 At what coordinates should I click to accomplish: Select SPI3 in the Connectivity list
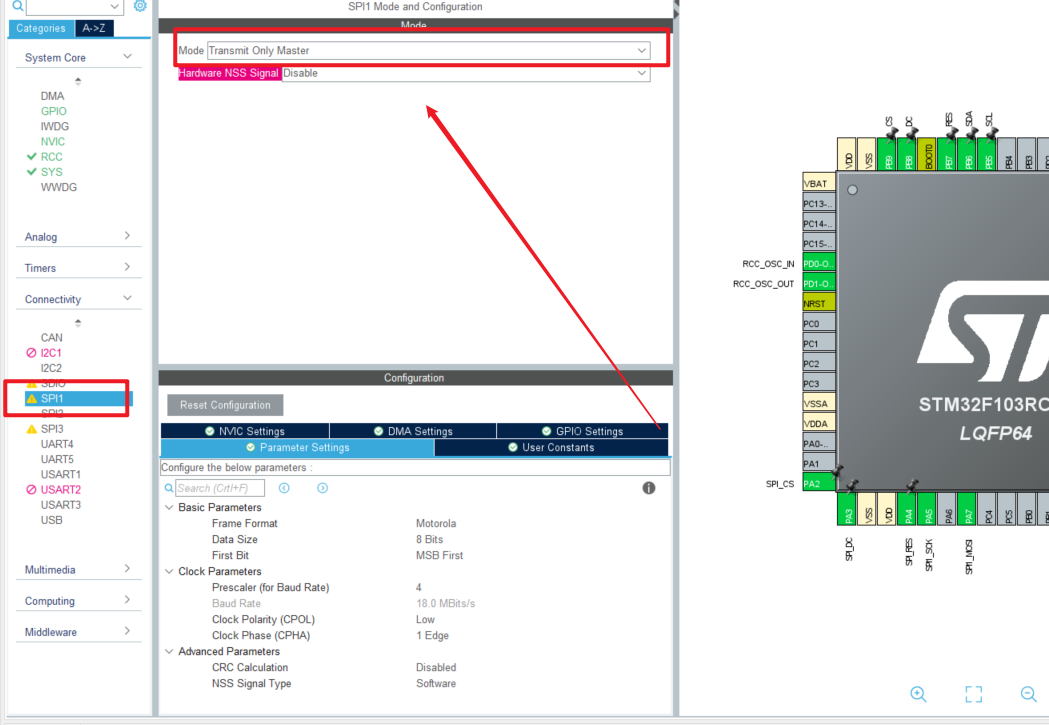[x=52, y=429]
